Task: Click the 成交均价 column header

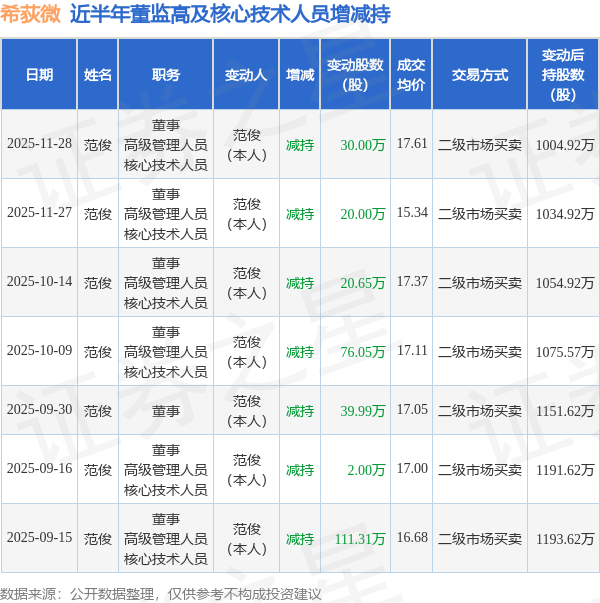Action: click(x=411, y=75)
